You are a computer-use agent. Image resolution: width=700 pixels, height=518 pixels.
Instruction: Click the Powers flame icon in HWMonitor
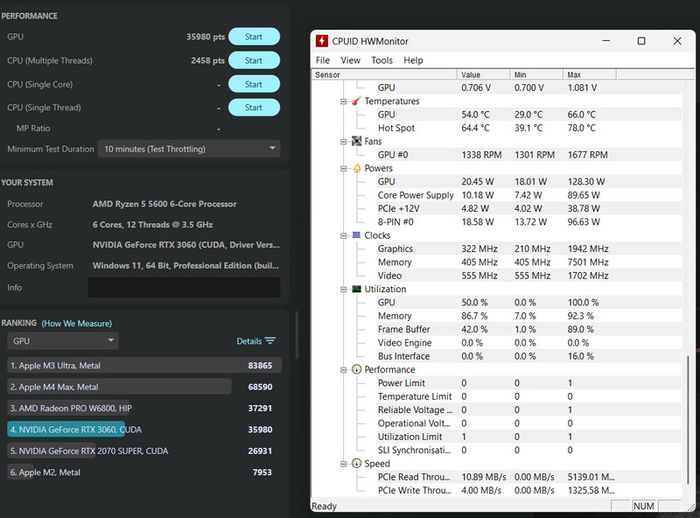point(356,168)
